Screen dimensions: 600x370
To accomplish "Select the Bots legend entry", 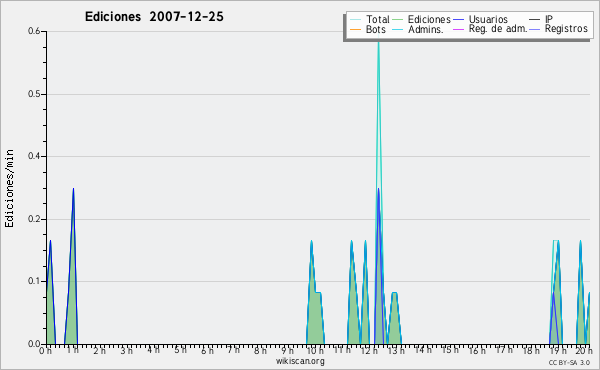I will pos(368,29).
